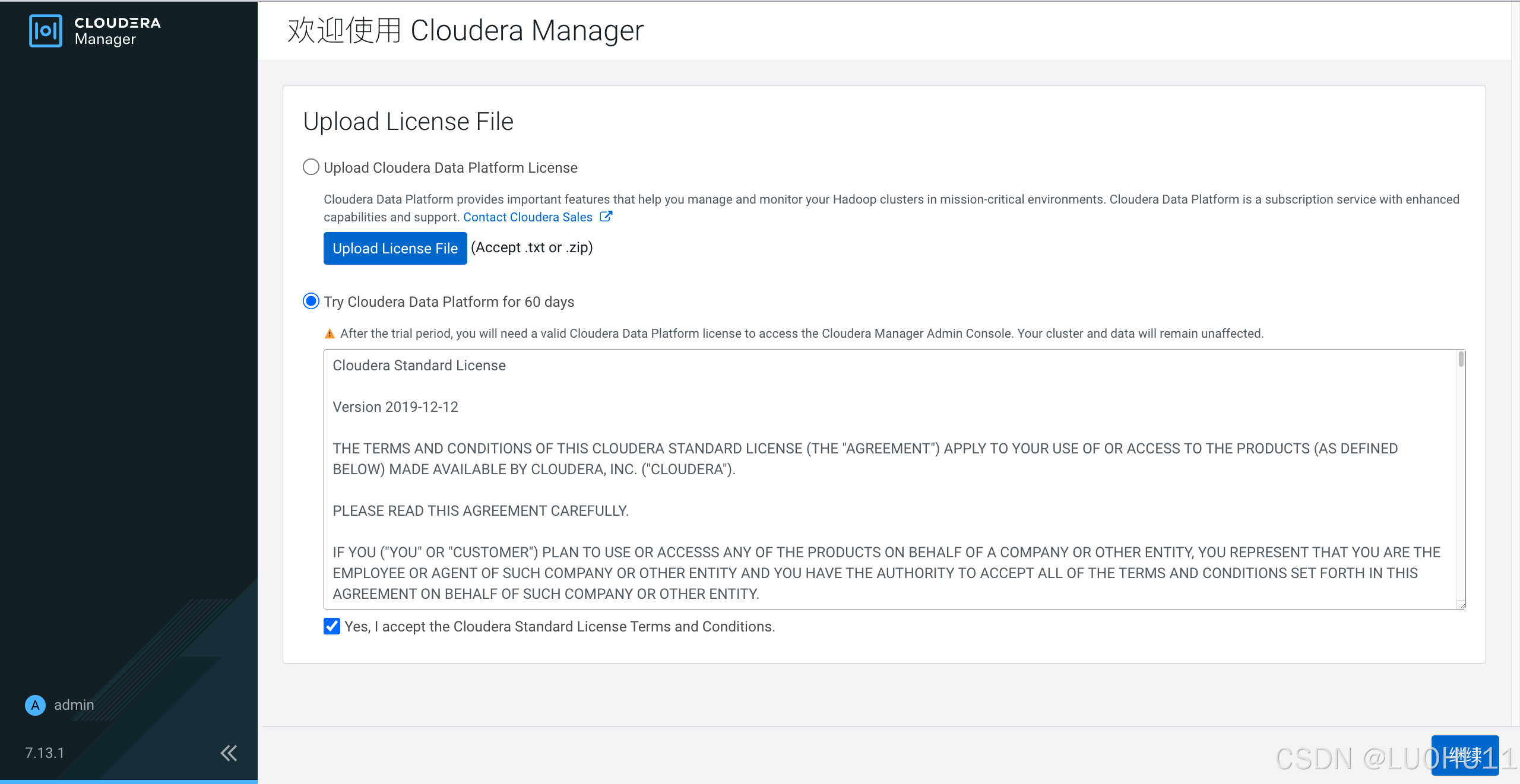Click the blue 继续 continue button

tap(1464, 756)
